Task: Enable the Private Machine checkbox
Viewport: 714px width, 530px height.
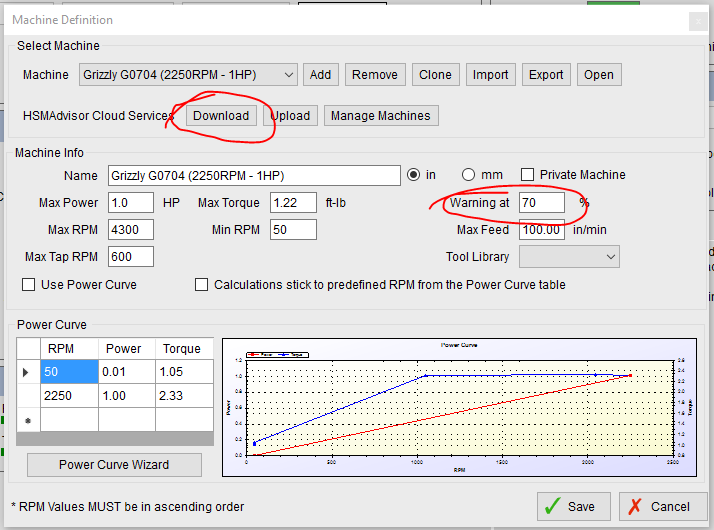Action: coord(528,175)
